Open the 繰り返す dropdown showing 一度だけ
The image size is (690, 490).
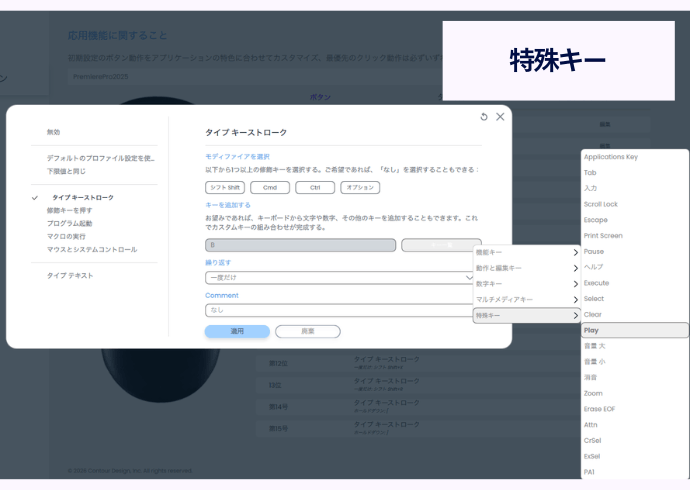[x=340, y=277]
